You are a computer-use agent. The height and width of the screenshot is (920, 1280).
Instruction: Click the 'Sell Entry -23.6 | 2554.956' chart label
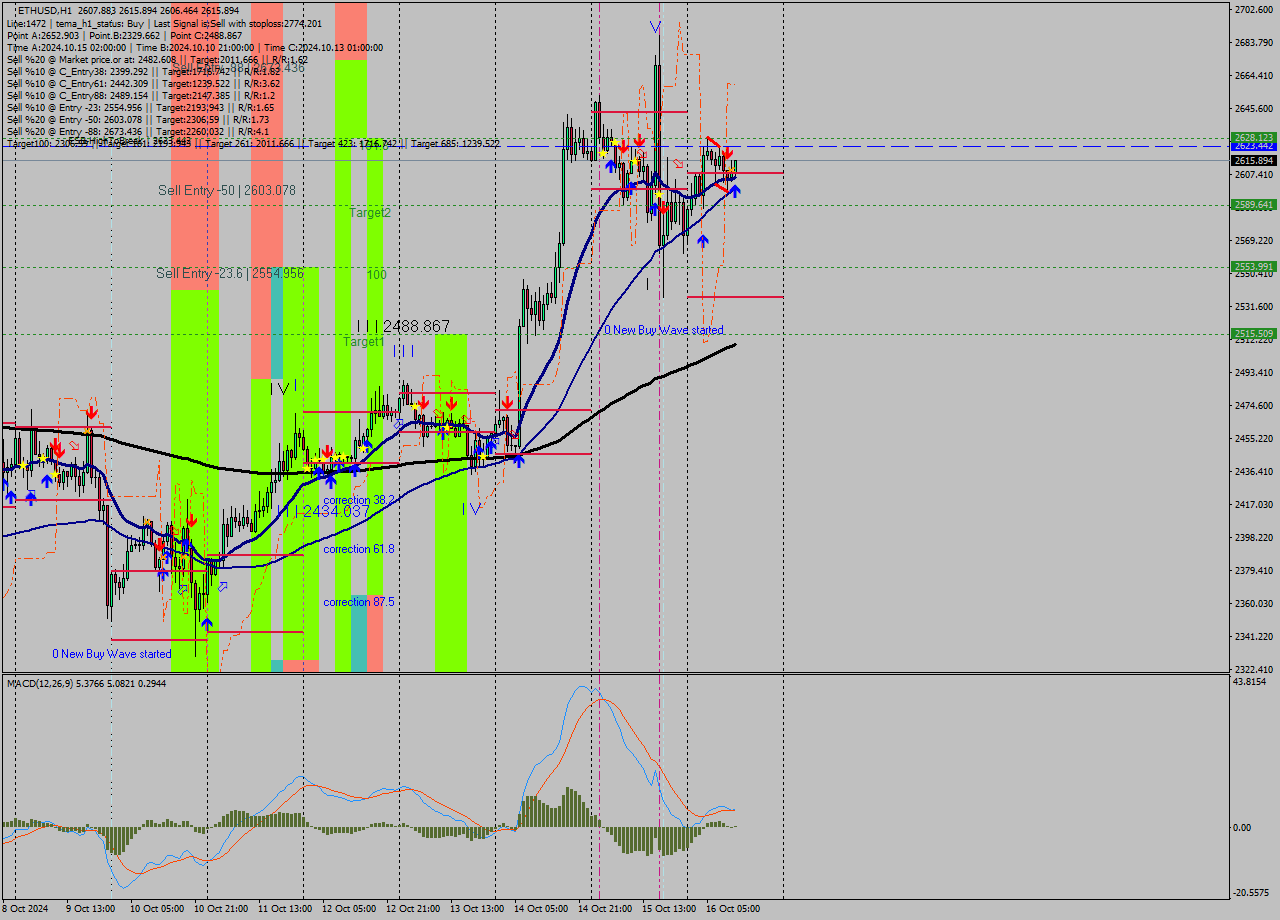(x=230, y=273)
